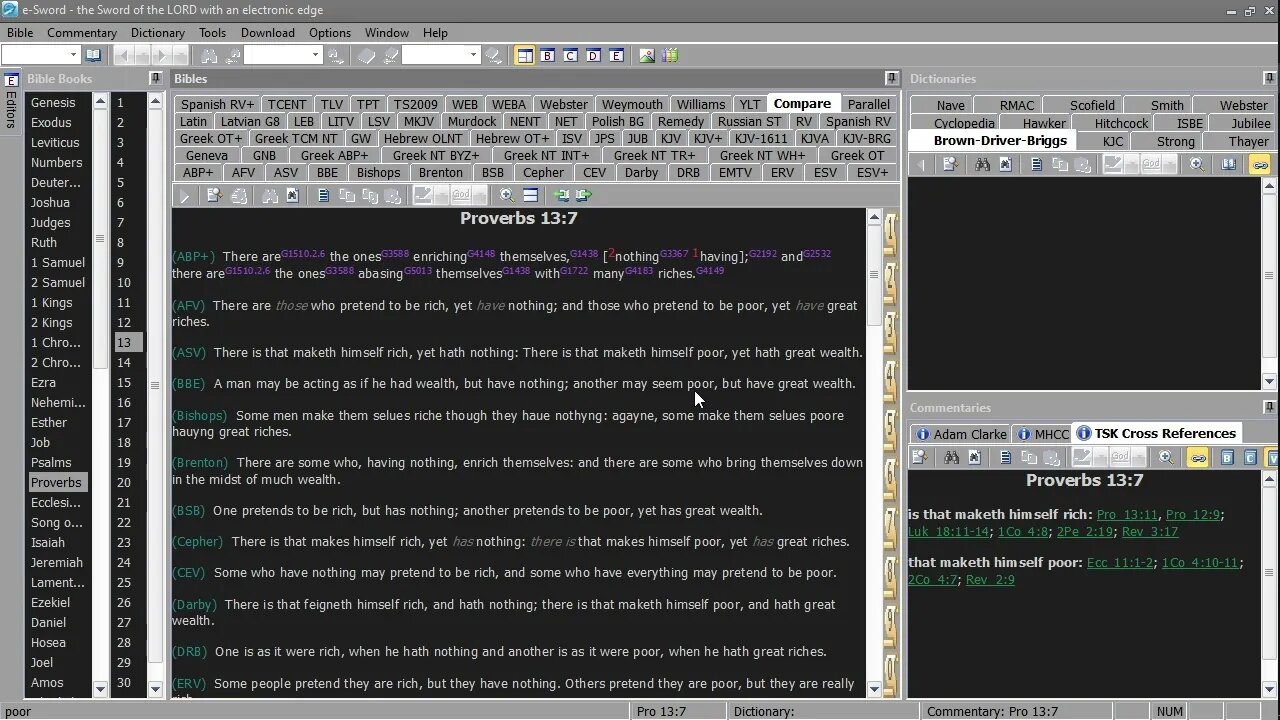Click binoculars search icon in Dictionaries toolbar
Screen dimensions: 1280x720
click(x=982, y=165)
